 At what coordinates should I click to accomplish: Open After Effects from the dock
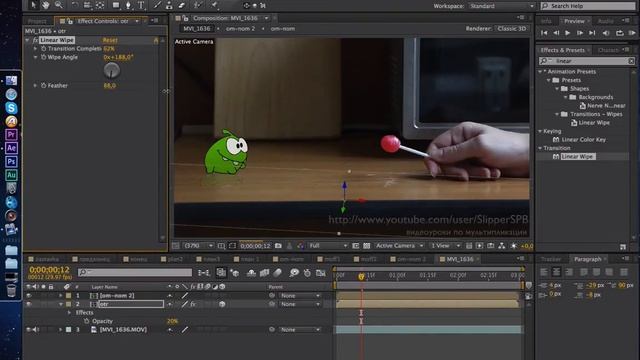click(x=11, y=148)
